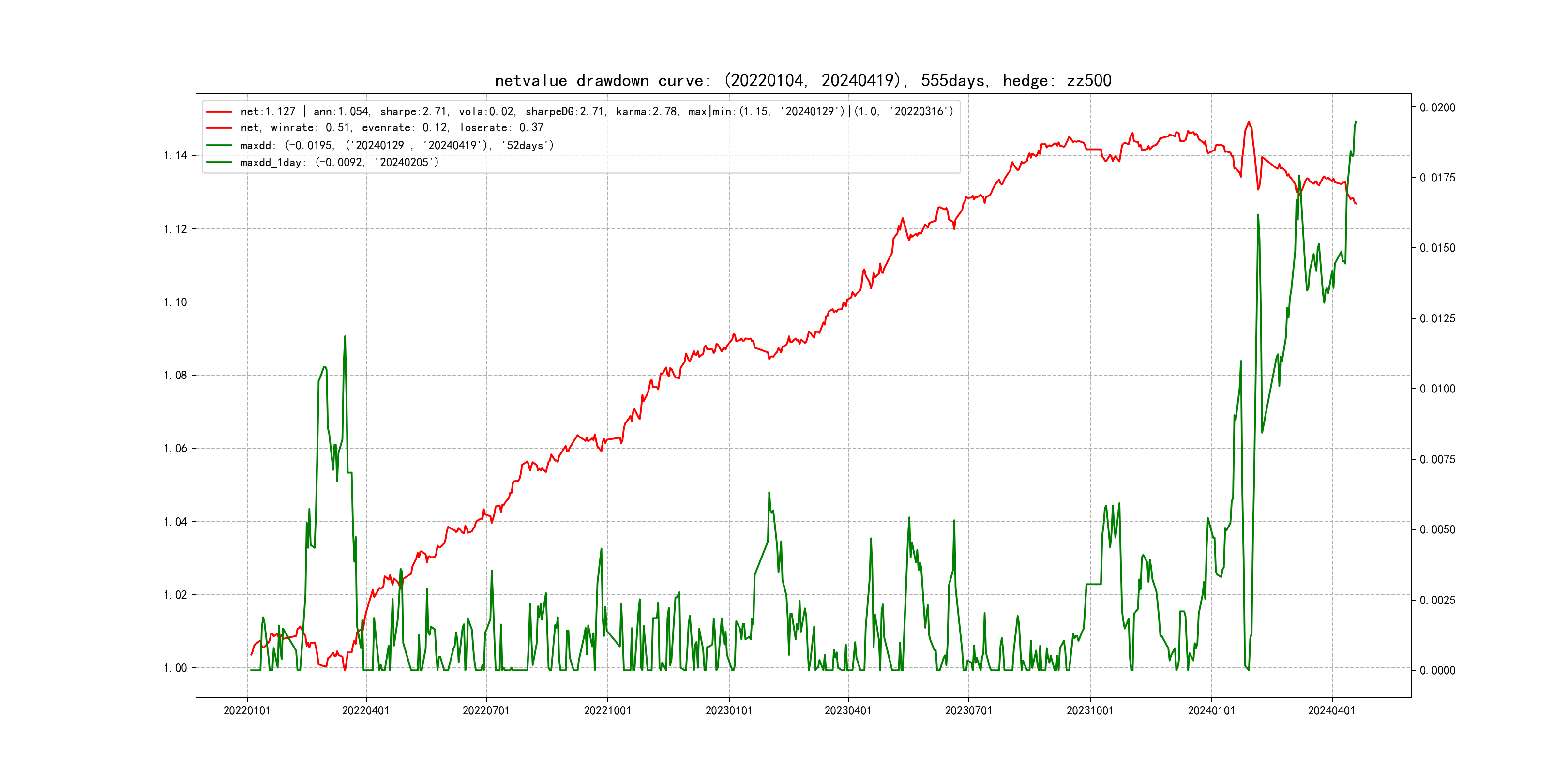Click the 20240401 x-axis date label
This screenshot has height=784, width=1568.
(1331, 711)
